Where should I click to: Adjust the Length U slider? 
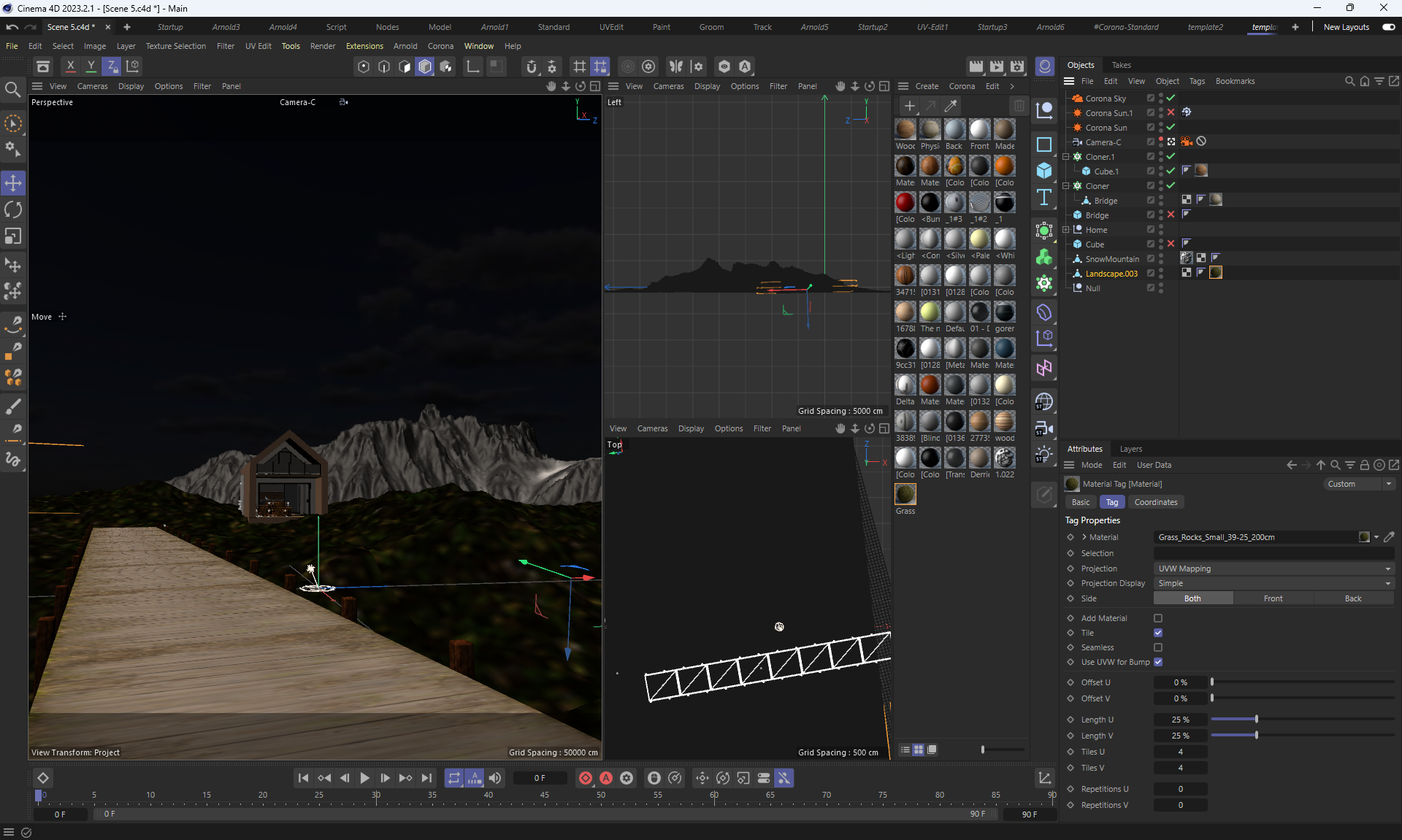(x=1256, y=720)
